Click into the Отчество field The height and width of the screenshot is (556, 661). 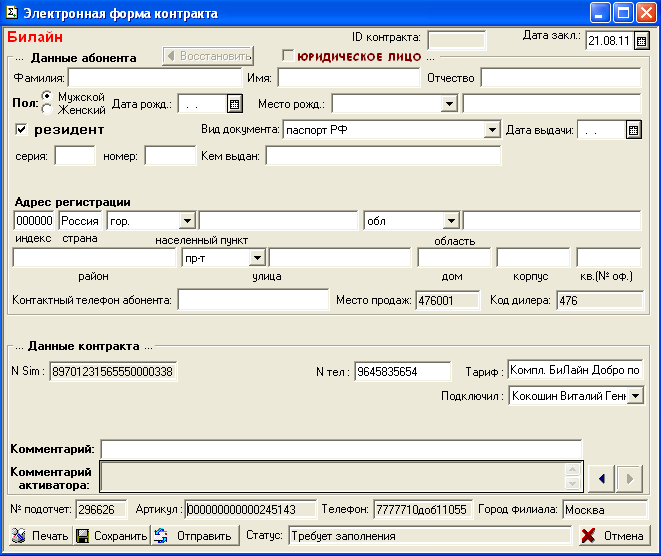click(561, 78)
